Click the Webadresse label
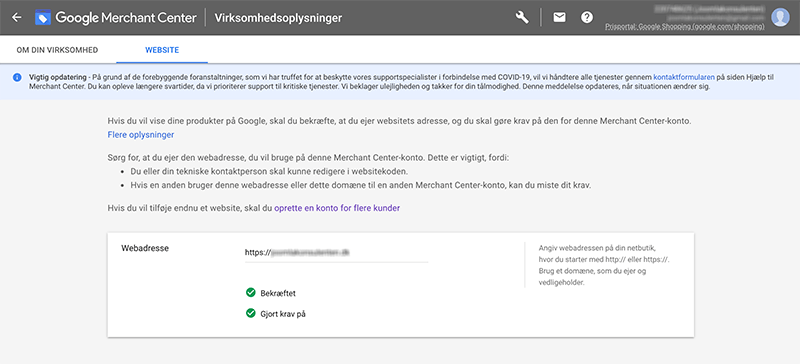800x364 pixels. pyautogui.click(x=145, y=248)
